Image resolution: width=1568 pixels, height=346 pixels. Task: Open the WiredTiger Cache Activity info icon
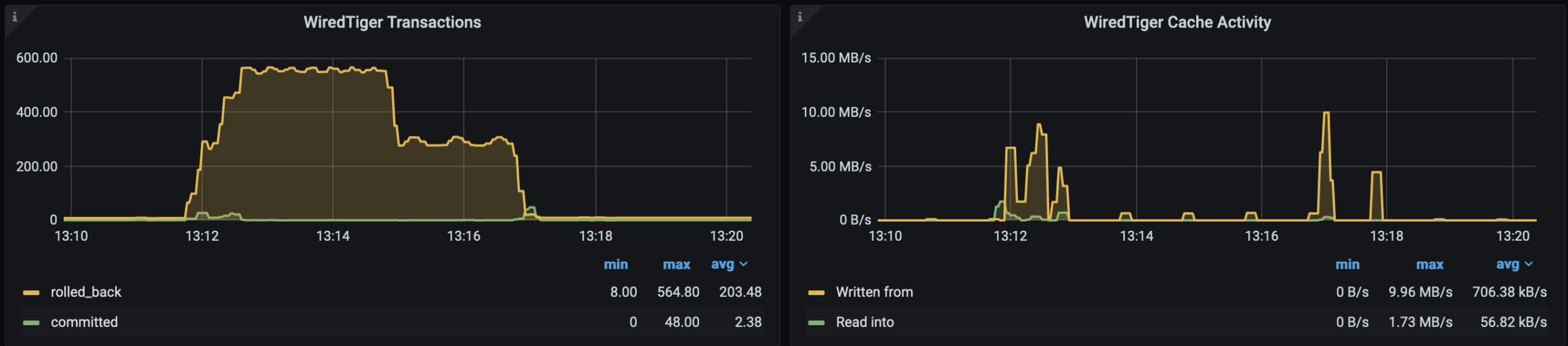click(799, 17)
